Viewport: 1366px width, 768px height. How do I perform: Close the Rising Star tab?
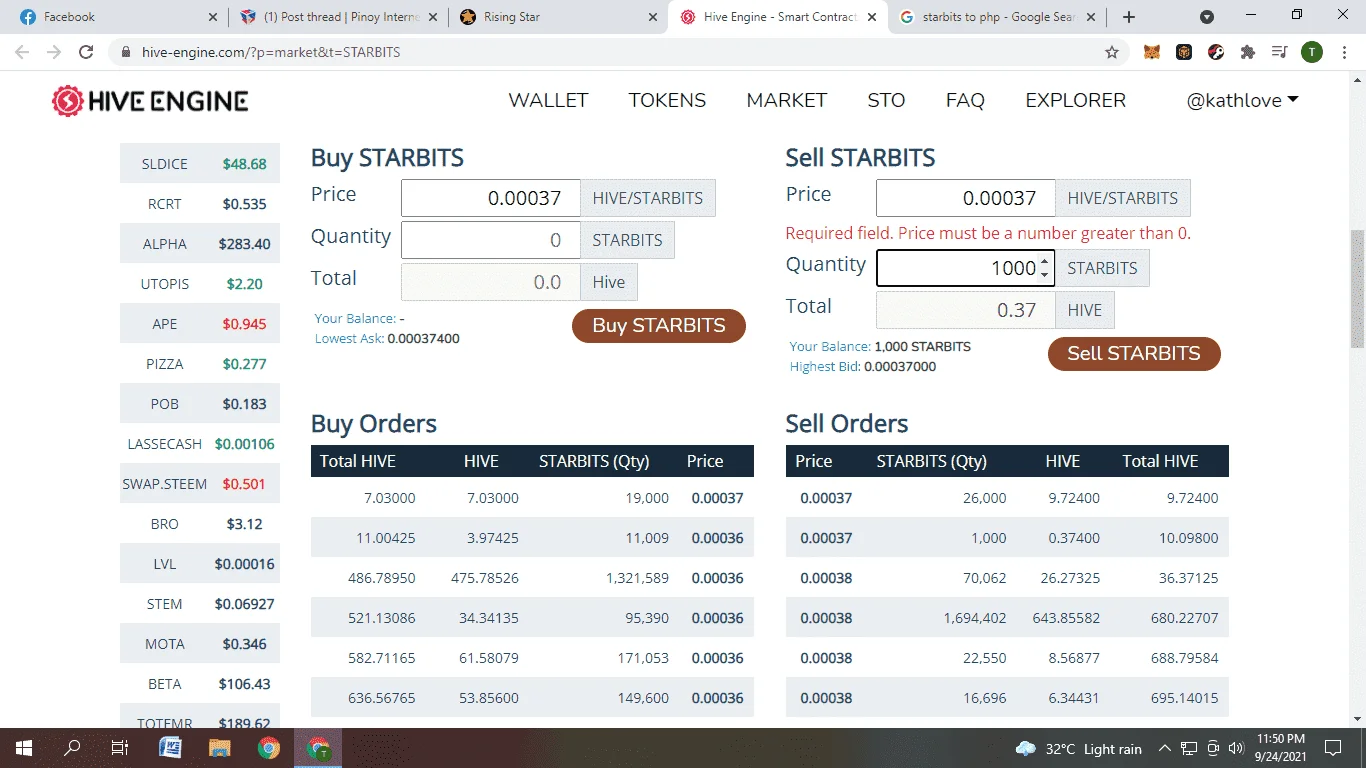pos(652,17)
